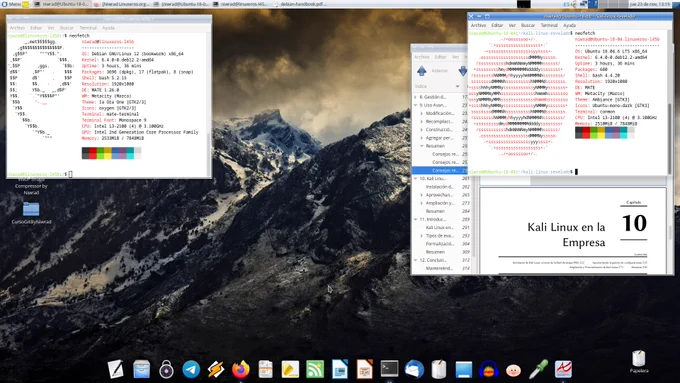The width and height of the screenshot is (680, 383).
Task: Click the Debian terminal prompt line
Action: click(x=40, y=174)
